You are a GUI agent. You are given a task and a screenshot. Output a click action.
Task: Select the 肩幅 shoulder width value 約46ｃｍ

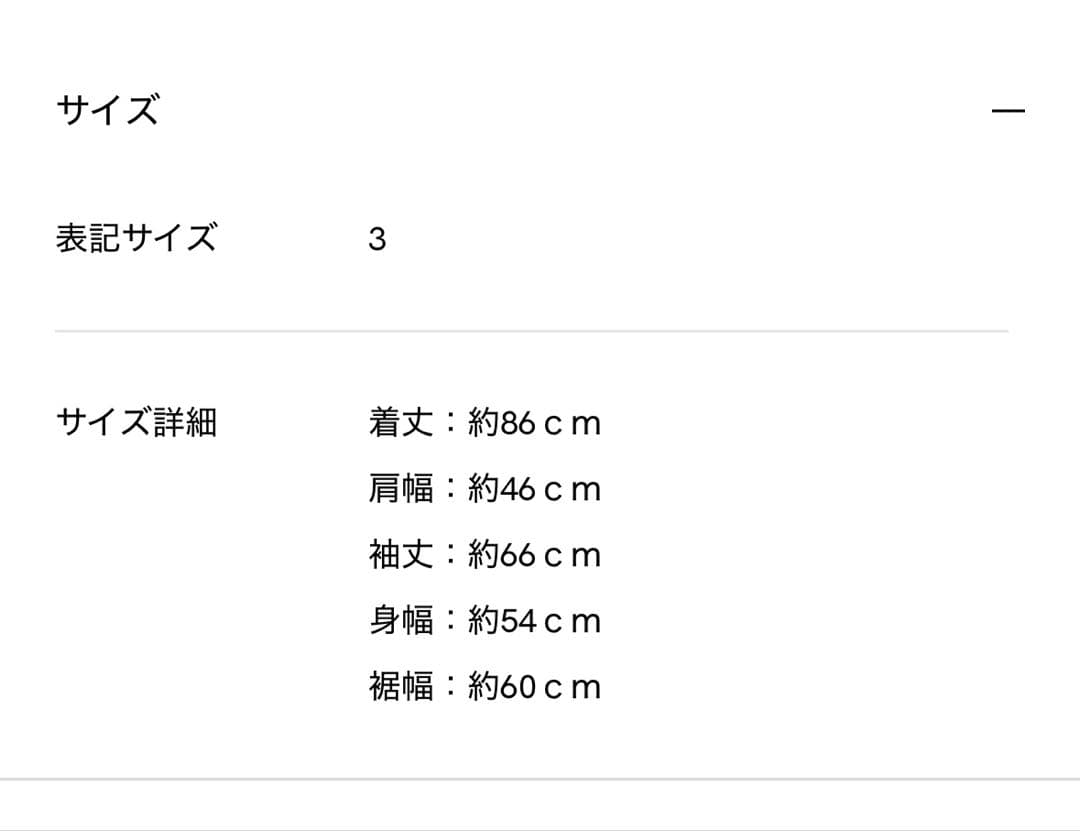point(533,488)
